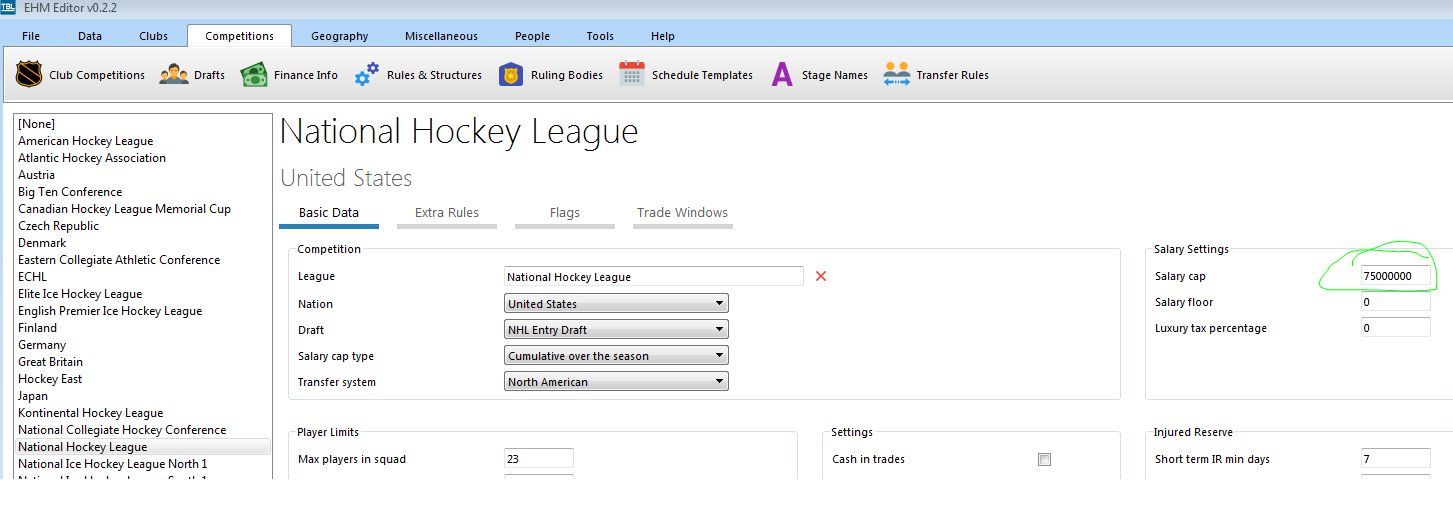Open the File menu

(x=31, y=36)
